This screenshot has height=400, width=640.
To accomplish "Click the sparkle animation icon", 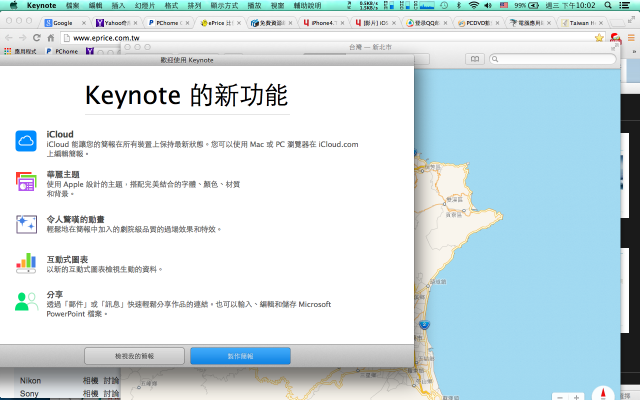I will click(x=26, y=224).
